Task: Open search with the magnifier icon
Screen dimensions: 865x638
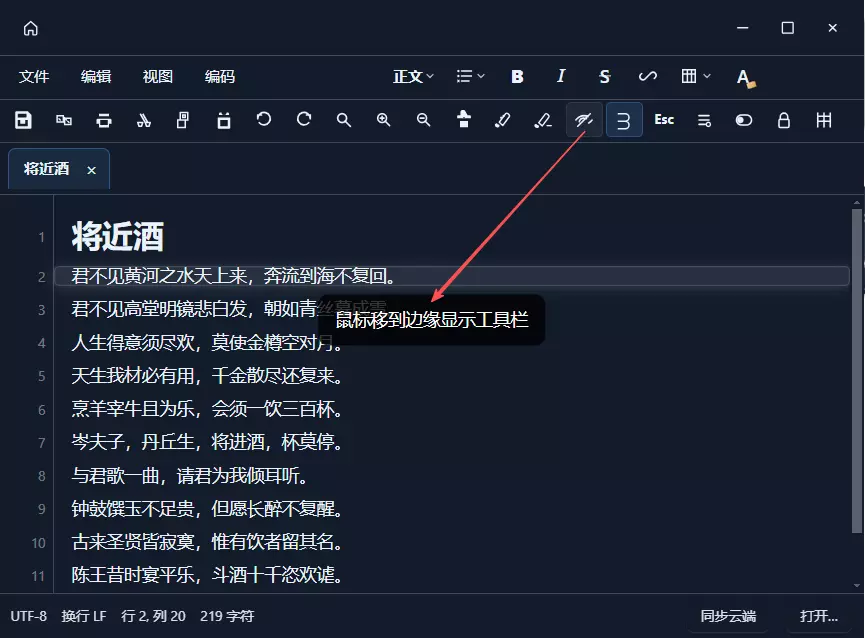Action: 344,120
